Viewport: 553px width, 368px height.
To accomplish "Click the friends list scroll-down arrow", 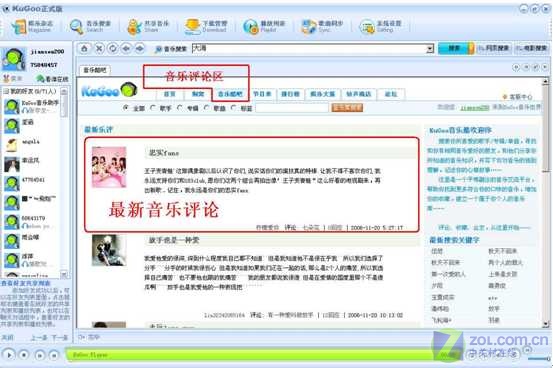I will pos(64,274).
